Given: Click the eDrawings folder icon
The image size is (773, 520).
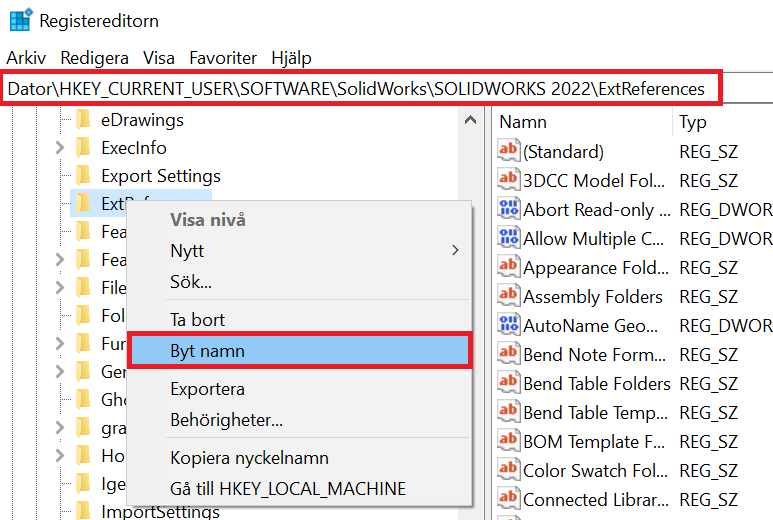Looking at the screenshot, I should pyautogui.click(x=85, y=120).
